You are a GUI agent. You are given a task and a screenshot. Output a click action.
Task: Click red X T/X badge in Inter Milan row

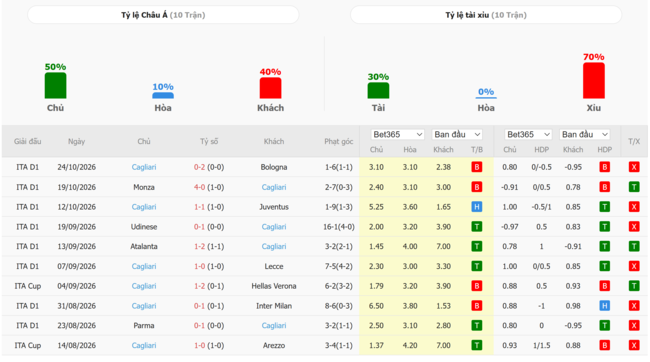click(x=634, y=306)
